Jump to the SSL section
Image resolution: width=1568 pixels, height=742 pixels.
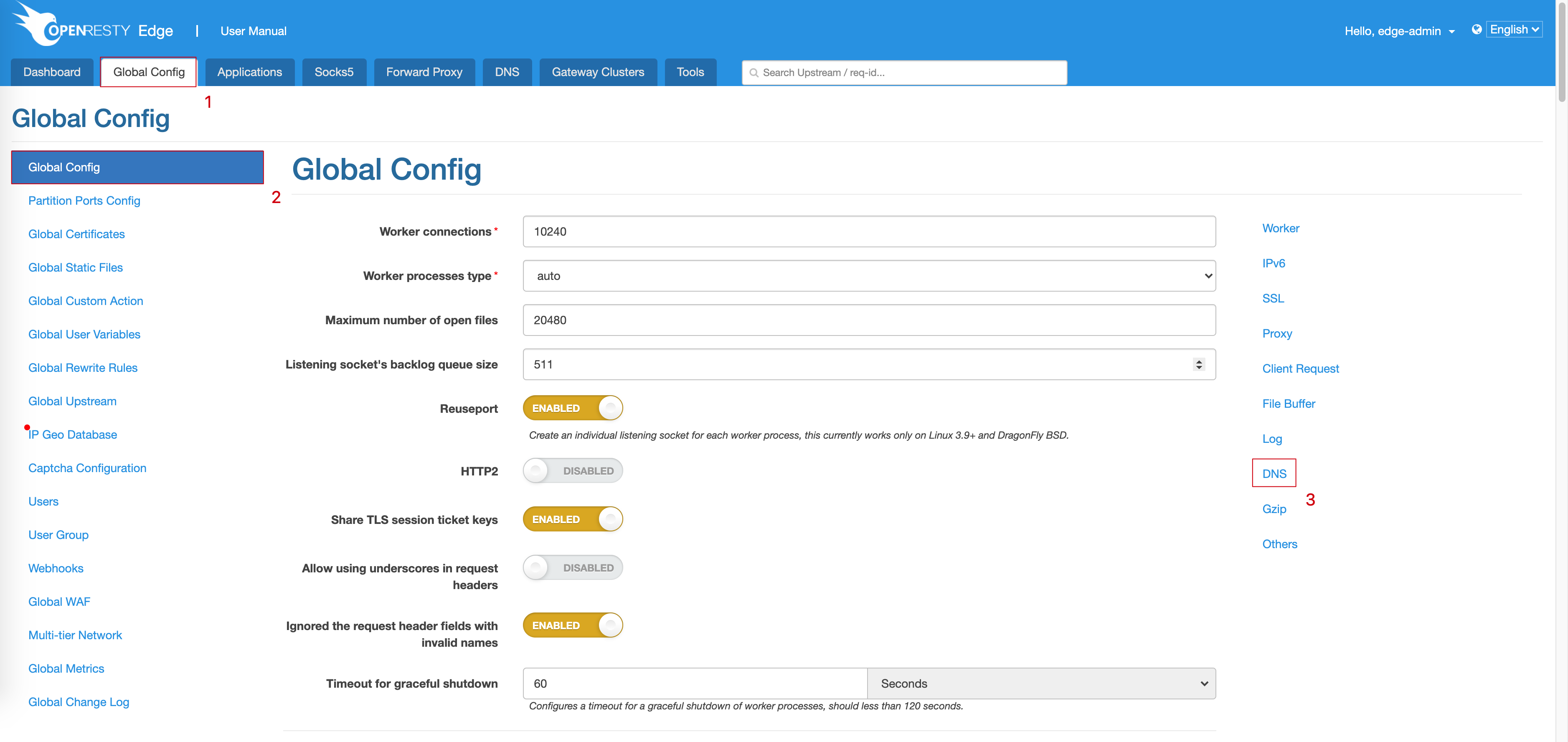1273,298
